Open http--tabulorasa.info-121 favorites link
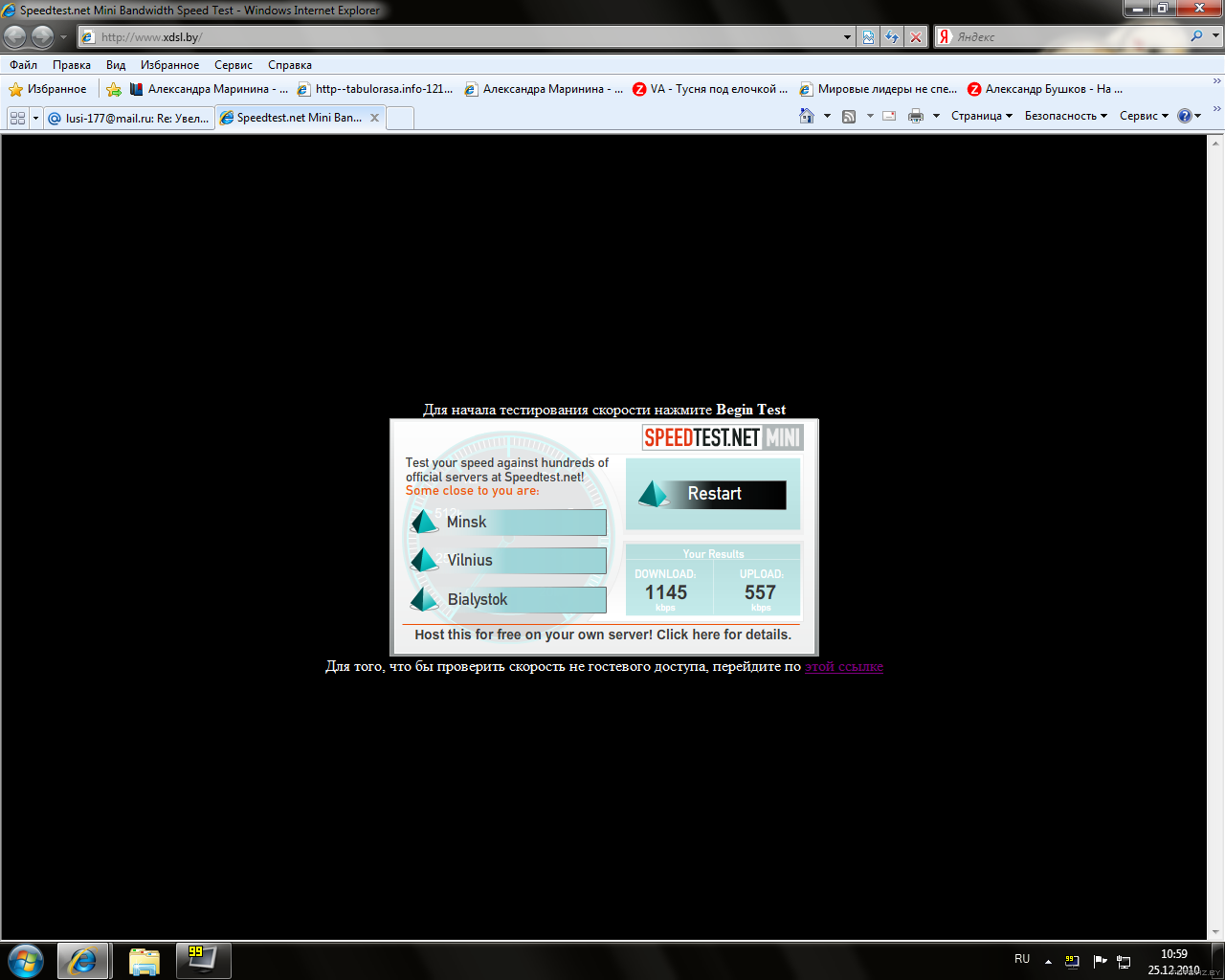This screenshot has height=980, width=1225. click(376, 89)
